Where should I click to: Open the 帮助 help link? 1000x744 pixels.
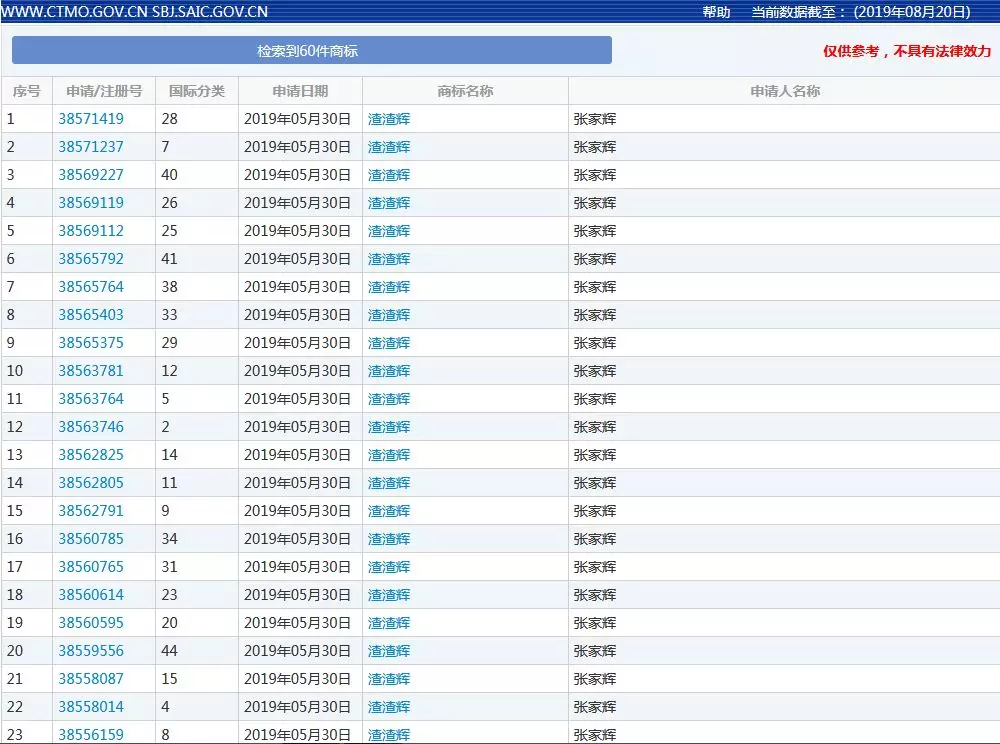(x=716, y=12)
